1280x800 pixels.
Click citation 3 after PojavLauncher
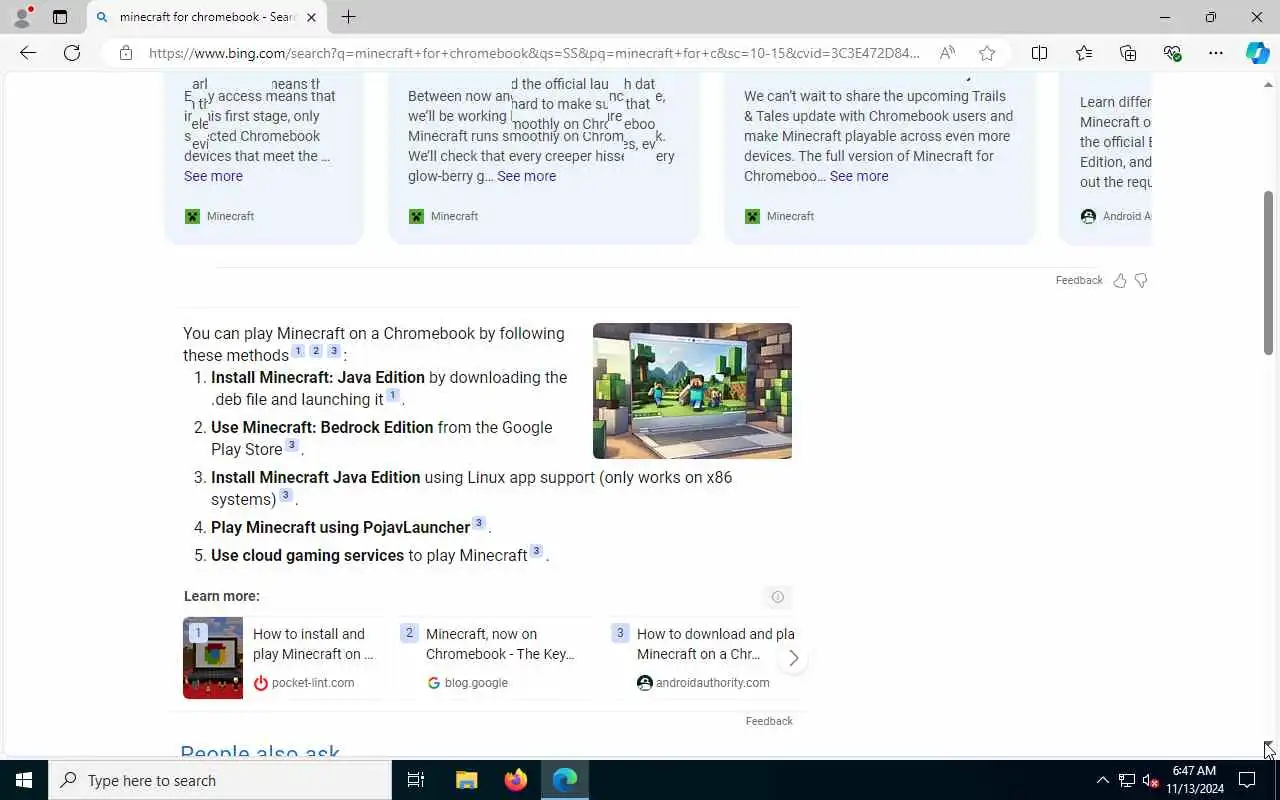click(479, 523)
